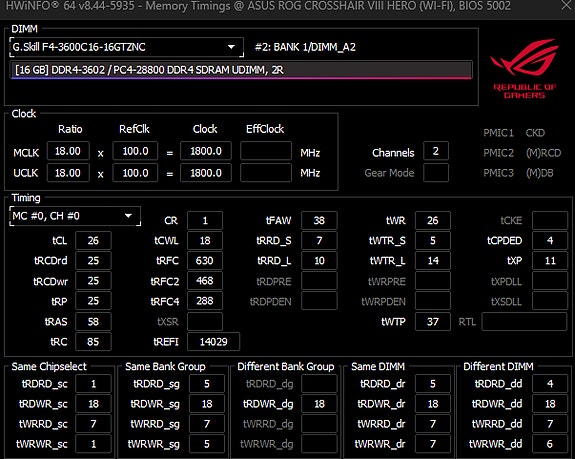The width and height of the screenshot is (575, 459).
Task: Select the tRDWR_dg 18 field
Action: (x=319, y=404)
